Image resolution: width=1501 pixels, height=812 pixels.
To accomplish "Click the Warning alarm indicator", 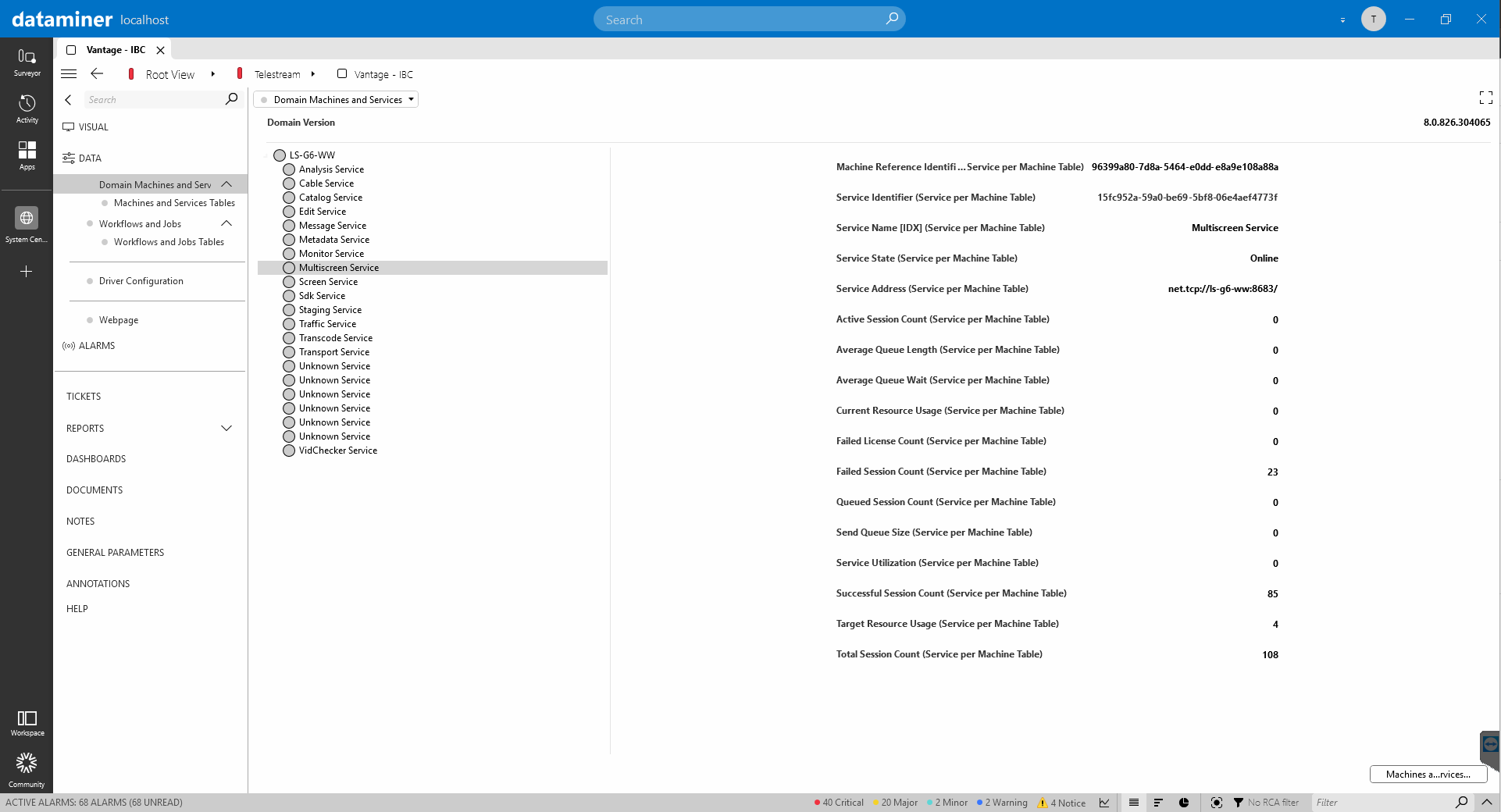I will pyautogui.click(x=1002, y=803).
